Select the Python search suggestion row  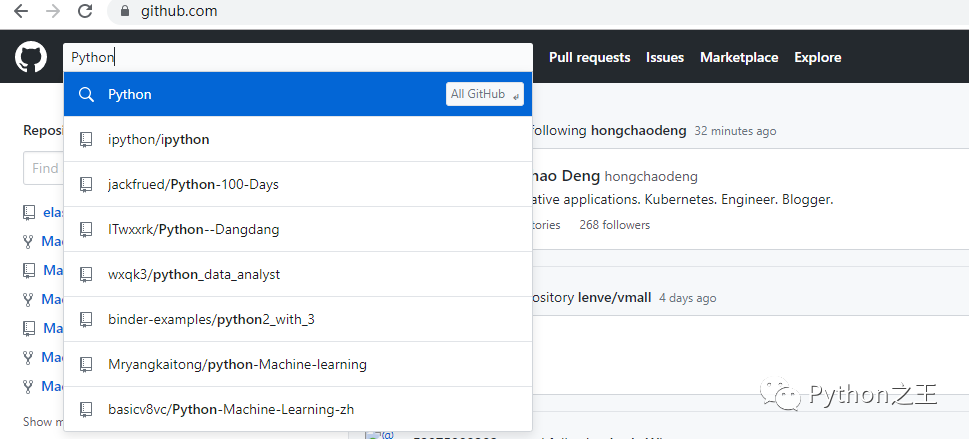pos(298,94)
